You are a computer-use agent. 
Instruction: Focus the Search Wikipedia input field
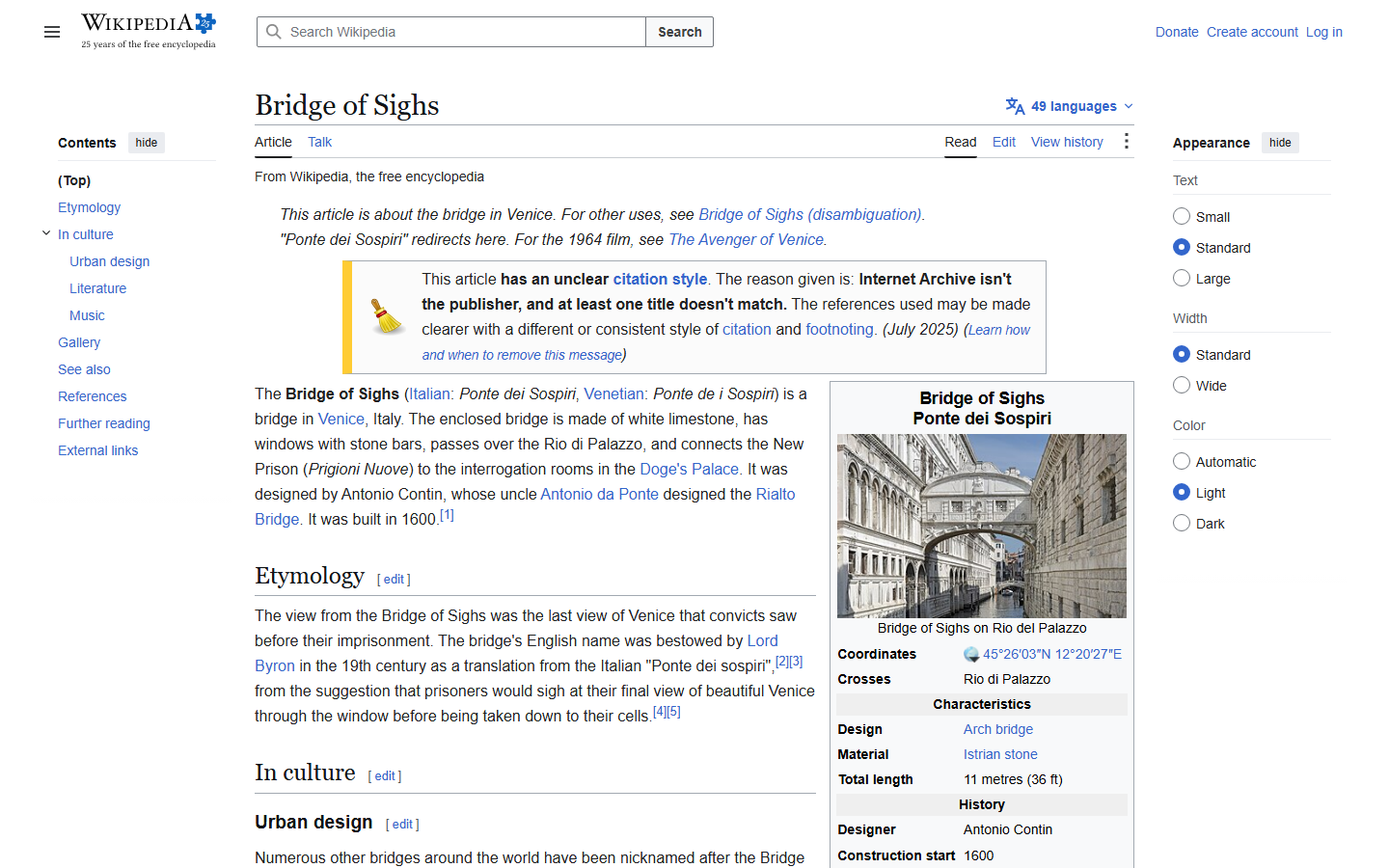(x=451, y=32)
